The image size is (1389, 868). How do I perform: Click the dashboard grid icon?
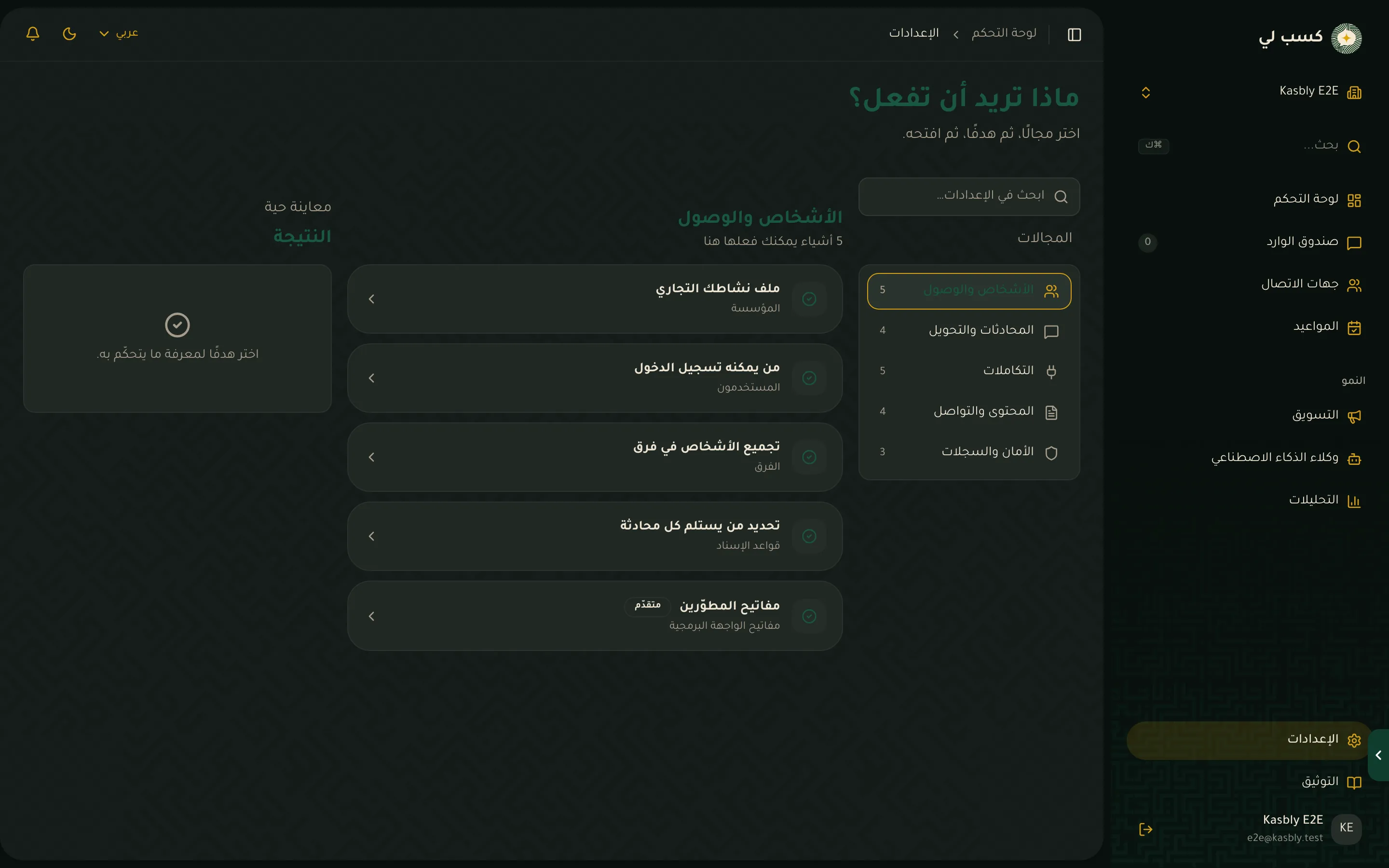click(x=1354, y=200)
